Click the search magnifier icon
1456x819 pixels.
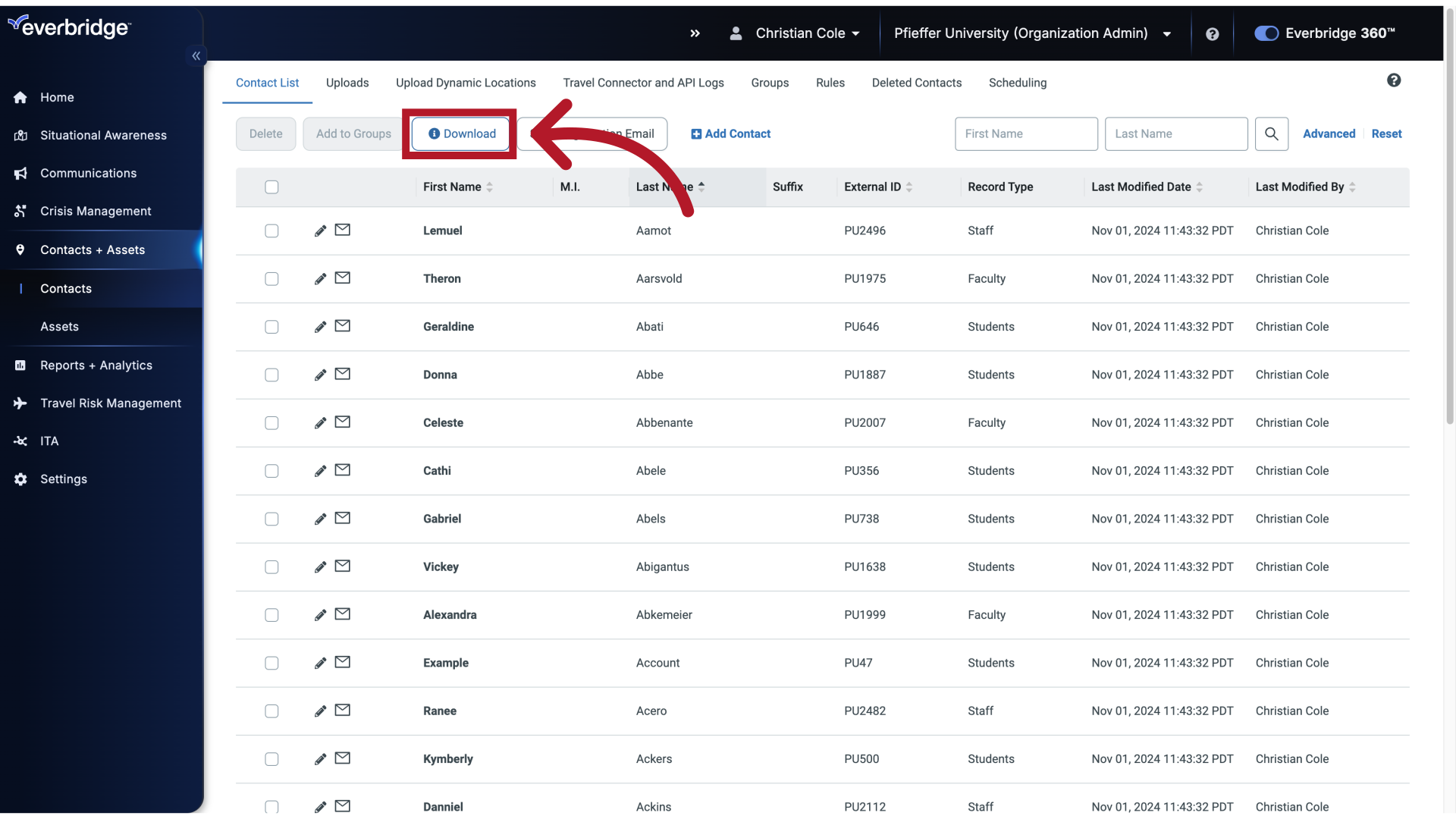[x=1272, y=133]
